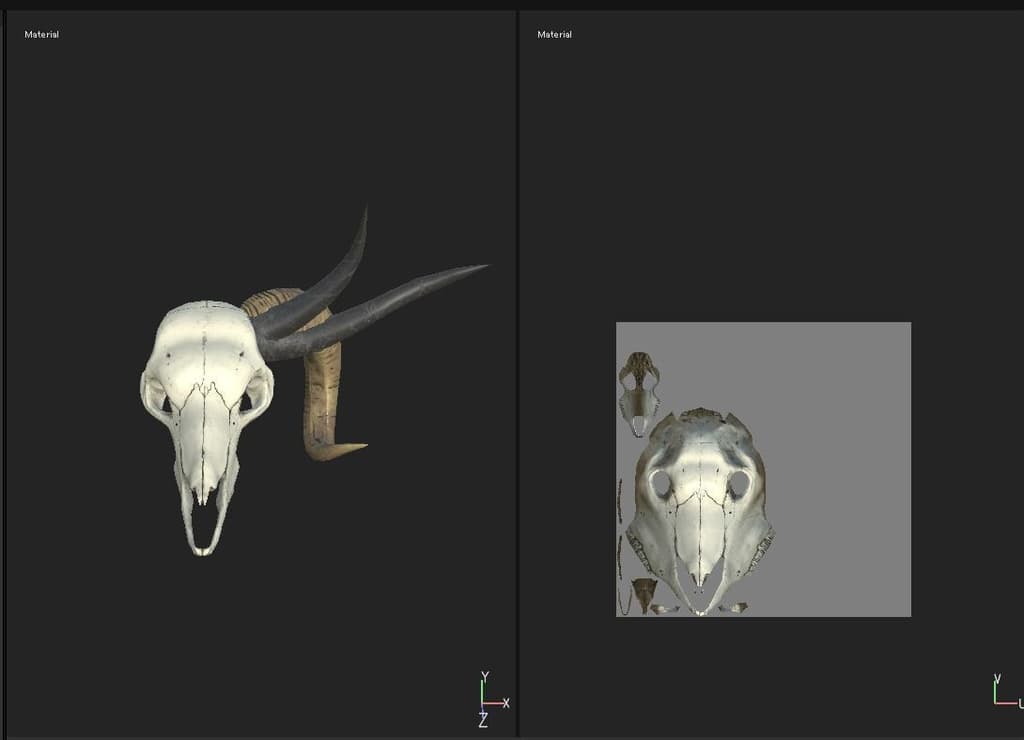Click the nose tip of the 3D skull

click(203, 548)
